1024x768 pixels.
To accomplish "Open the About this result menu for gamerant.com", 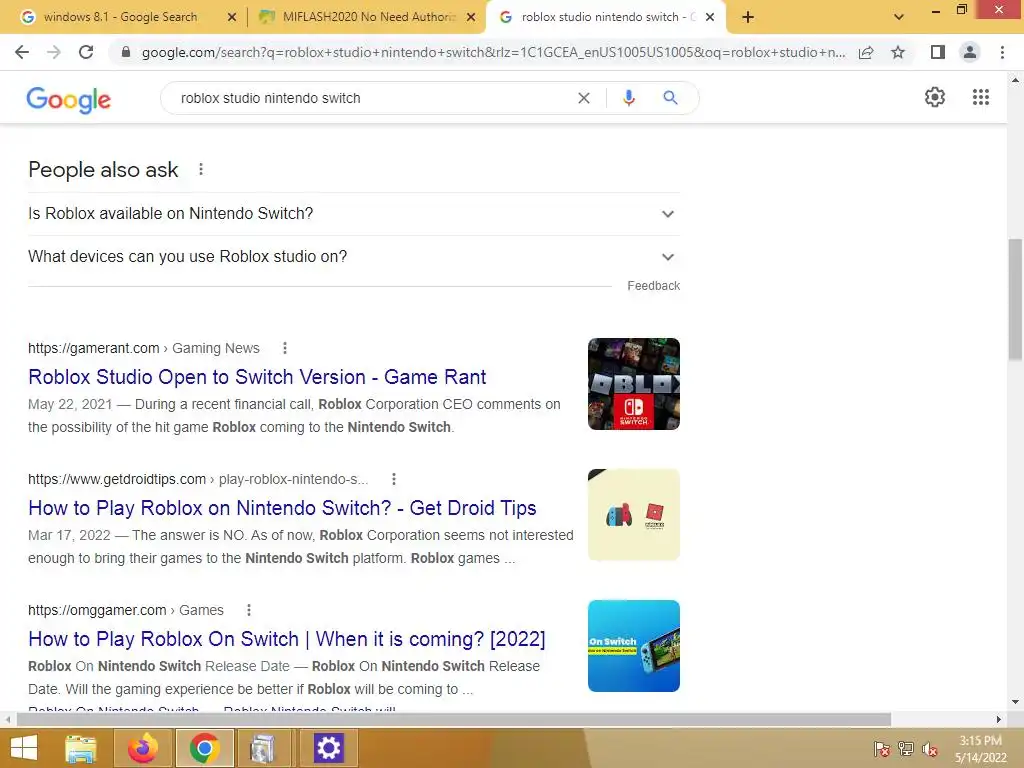I will coord(285,348).
